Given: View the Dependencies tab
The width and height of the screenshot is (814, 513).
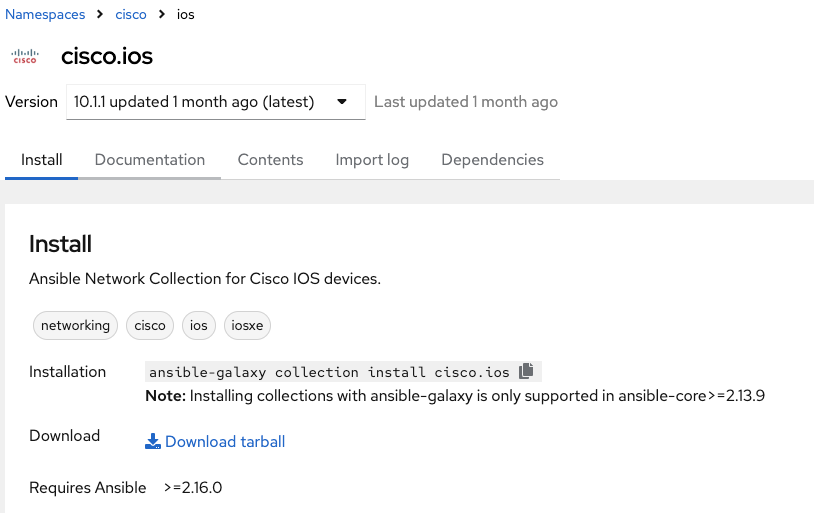Looking at the screenshot, I should pyautogui.click(x=492, y=160).
